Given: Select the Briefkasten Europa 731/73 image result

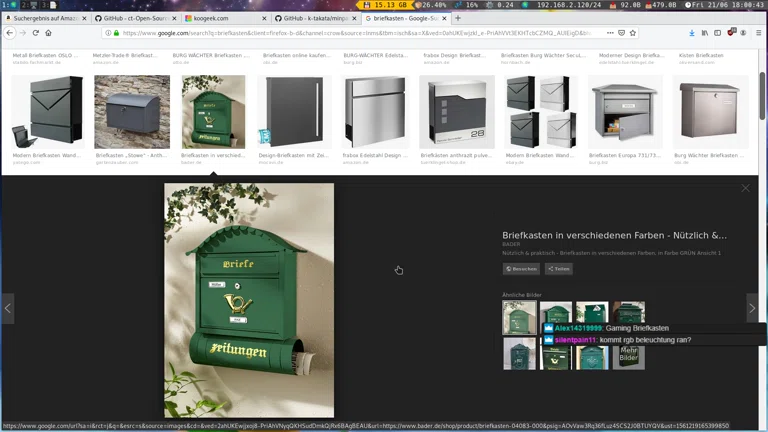Looking at the screenshot, I should click(626, 112).
